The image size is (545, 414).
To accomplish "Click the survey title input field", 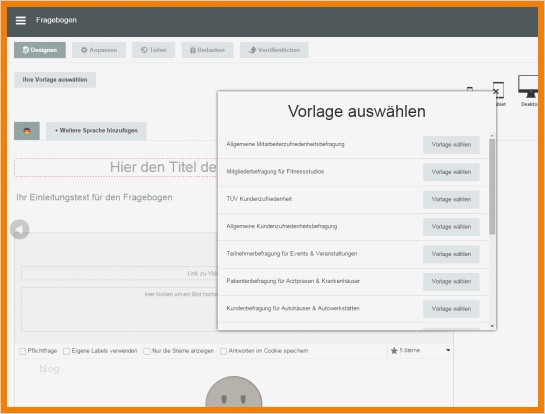I will (116, 168).
